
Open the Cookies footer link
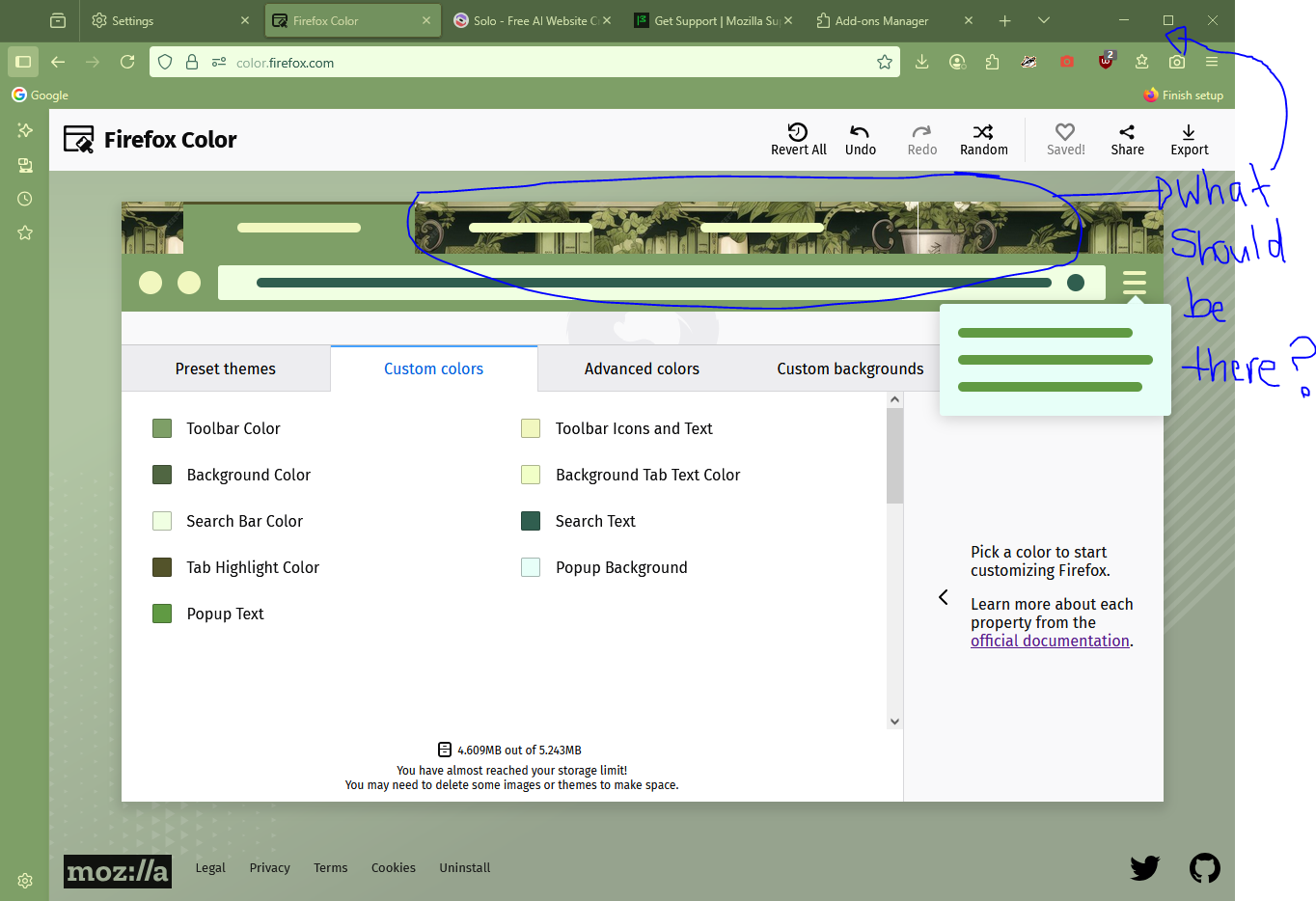[x=394, y=867]
